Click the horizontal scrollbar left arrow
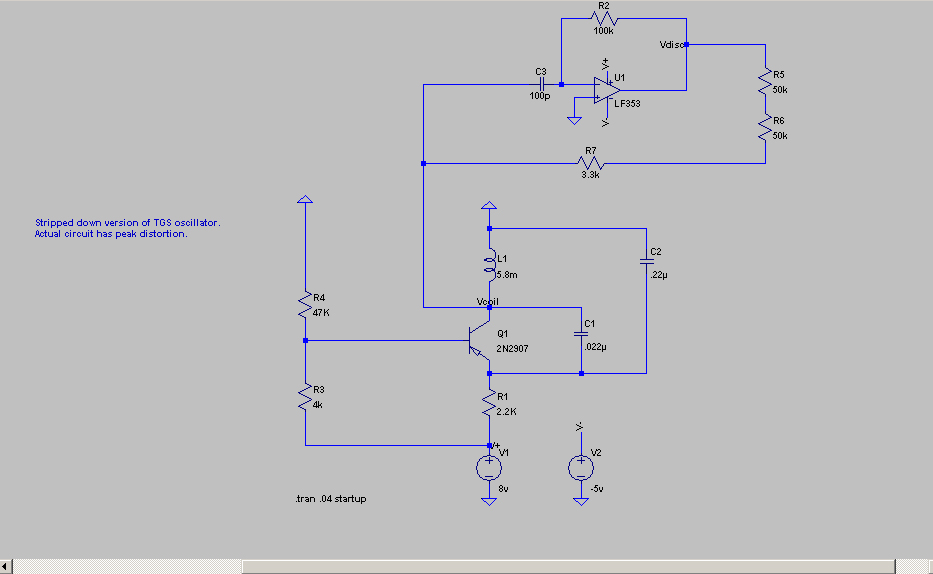 6,567
